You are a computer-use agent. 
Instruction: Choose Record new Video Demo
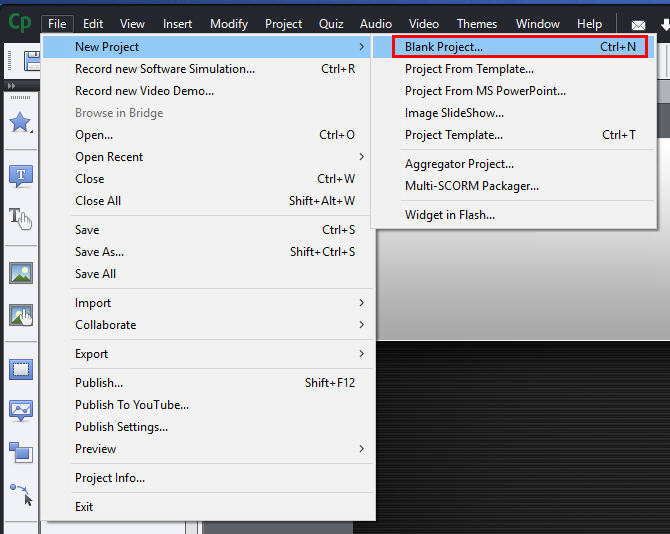[207, 91]
